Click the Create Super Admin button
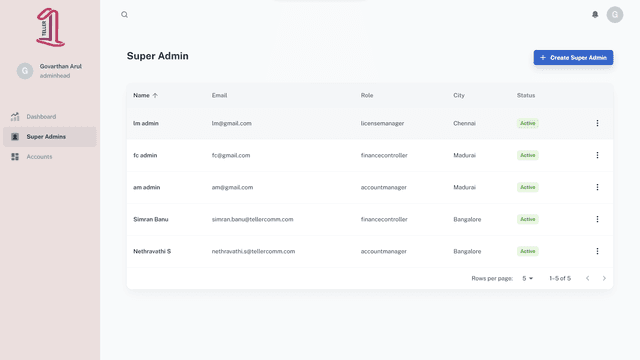This screenshot has height=360, width=640. (573, 58)
